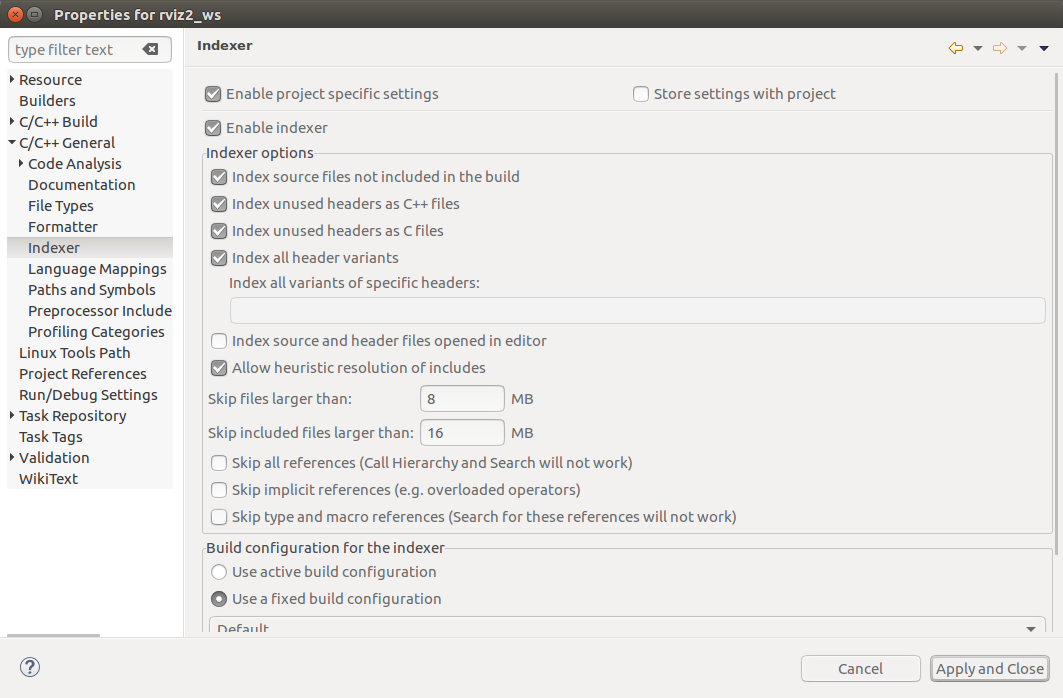The height and width of the screenshot is (698, 1063).
Task: Disable the Enable indexer checkbox
Action: [213, 128]
